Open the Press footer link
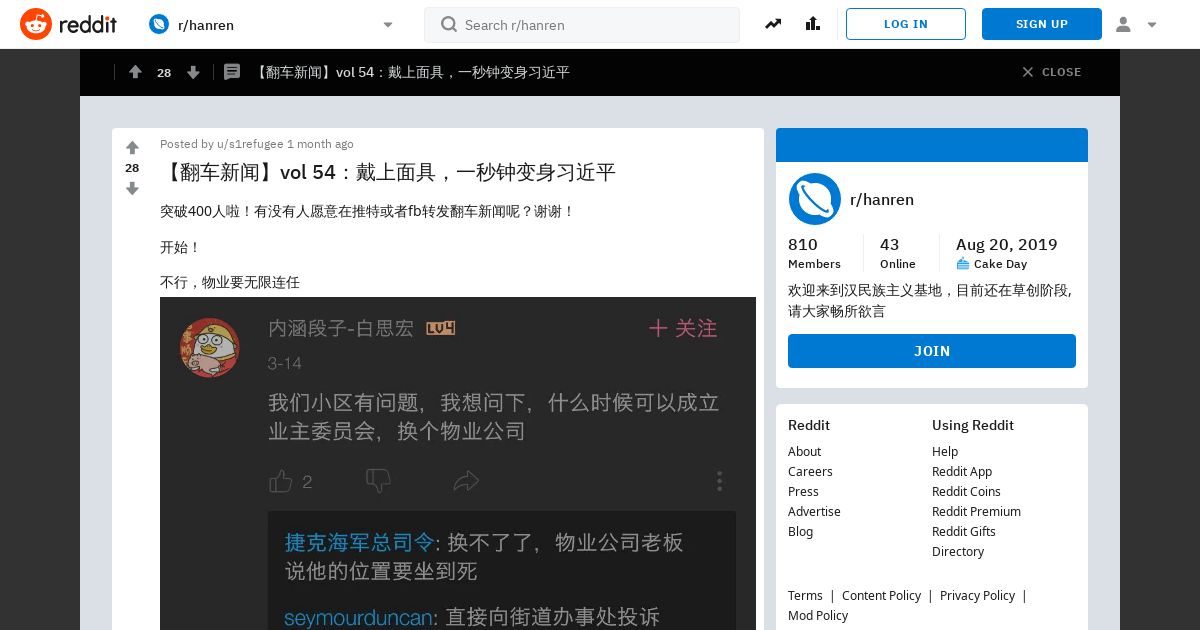1200x630 pixels. point(803,491)
